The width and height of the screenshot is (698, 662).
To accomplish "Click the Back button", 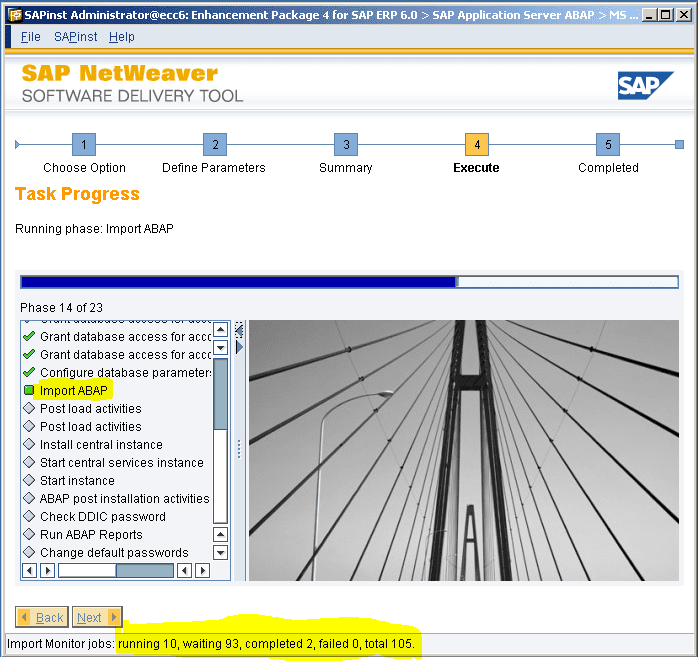I will click(x=42, y=617).
